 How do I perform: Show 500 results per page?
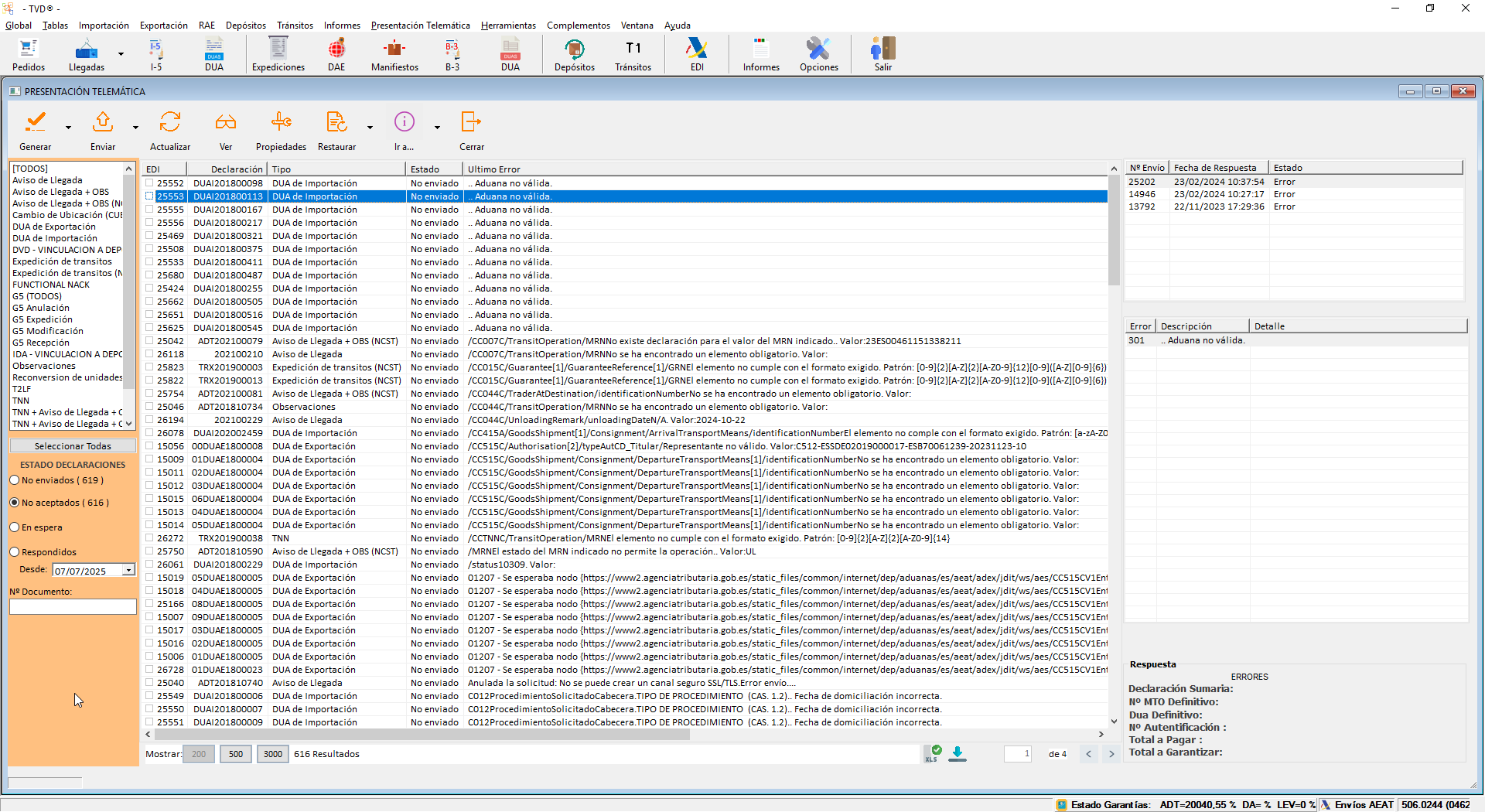236,754
